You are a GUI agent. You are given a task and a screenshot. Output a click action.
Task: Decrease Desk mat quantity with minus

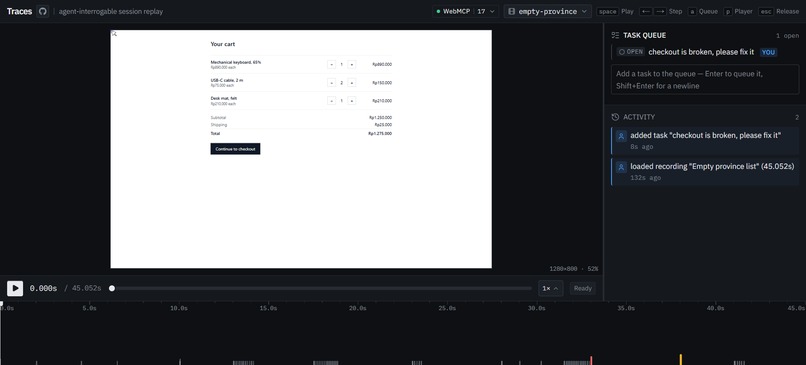tap(332, 101)
